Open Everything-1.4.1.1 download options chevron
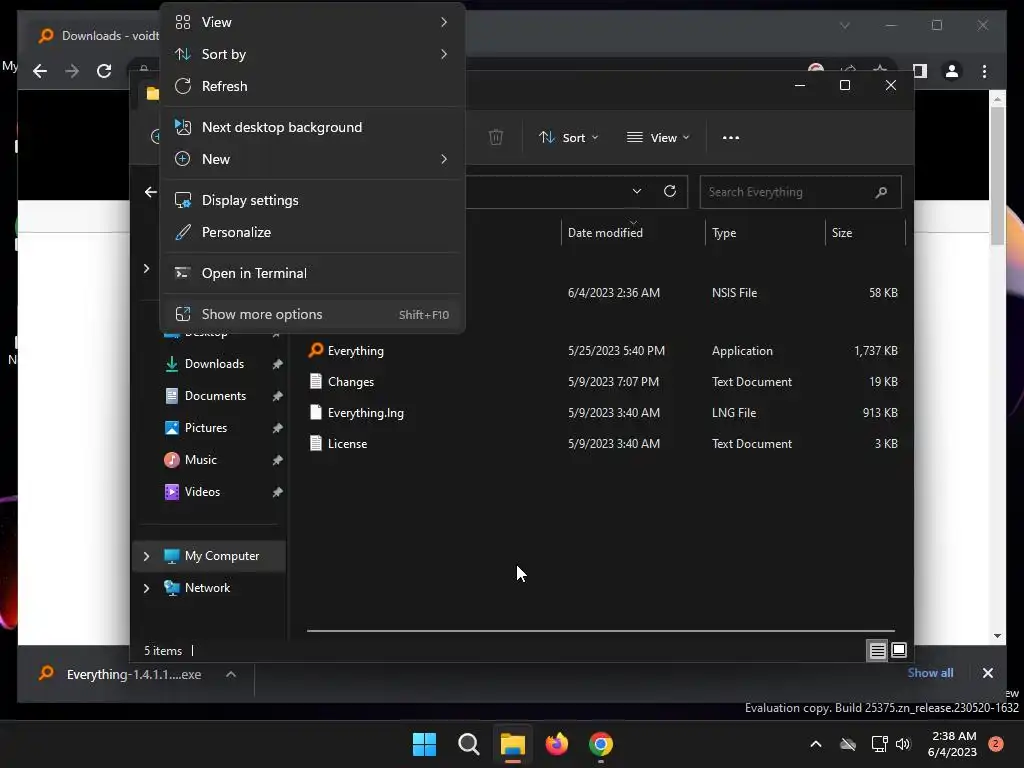The height and width of the screenshot is (768, 1024). point(231,675)
